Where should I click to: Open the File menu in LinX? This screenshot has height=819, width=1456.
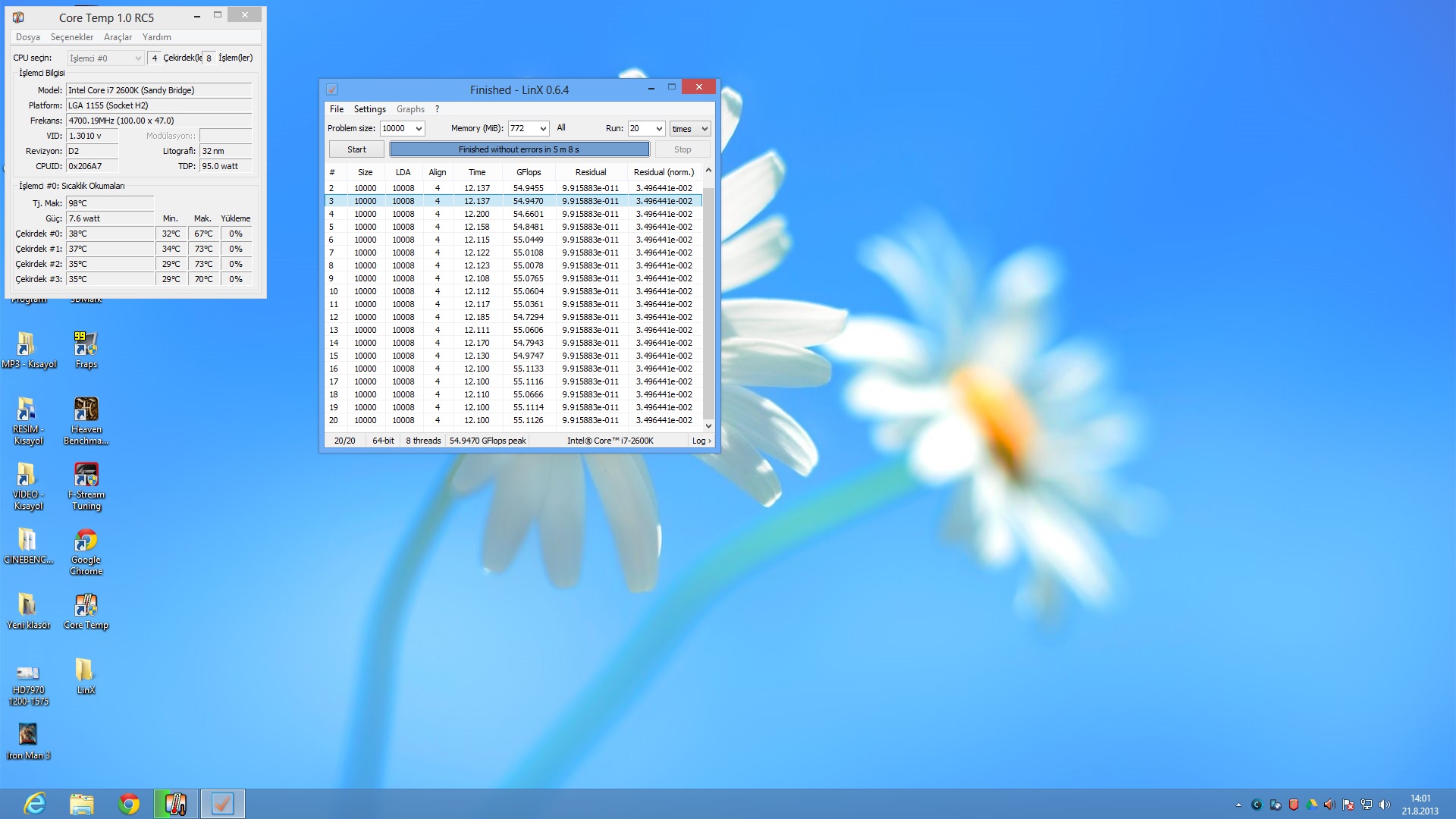[337, 109]
